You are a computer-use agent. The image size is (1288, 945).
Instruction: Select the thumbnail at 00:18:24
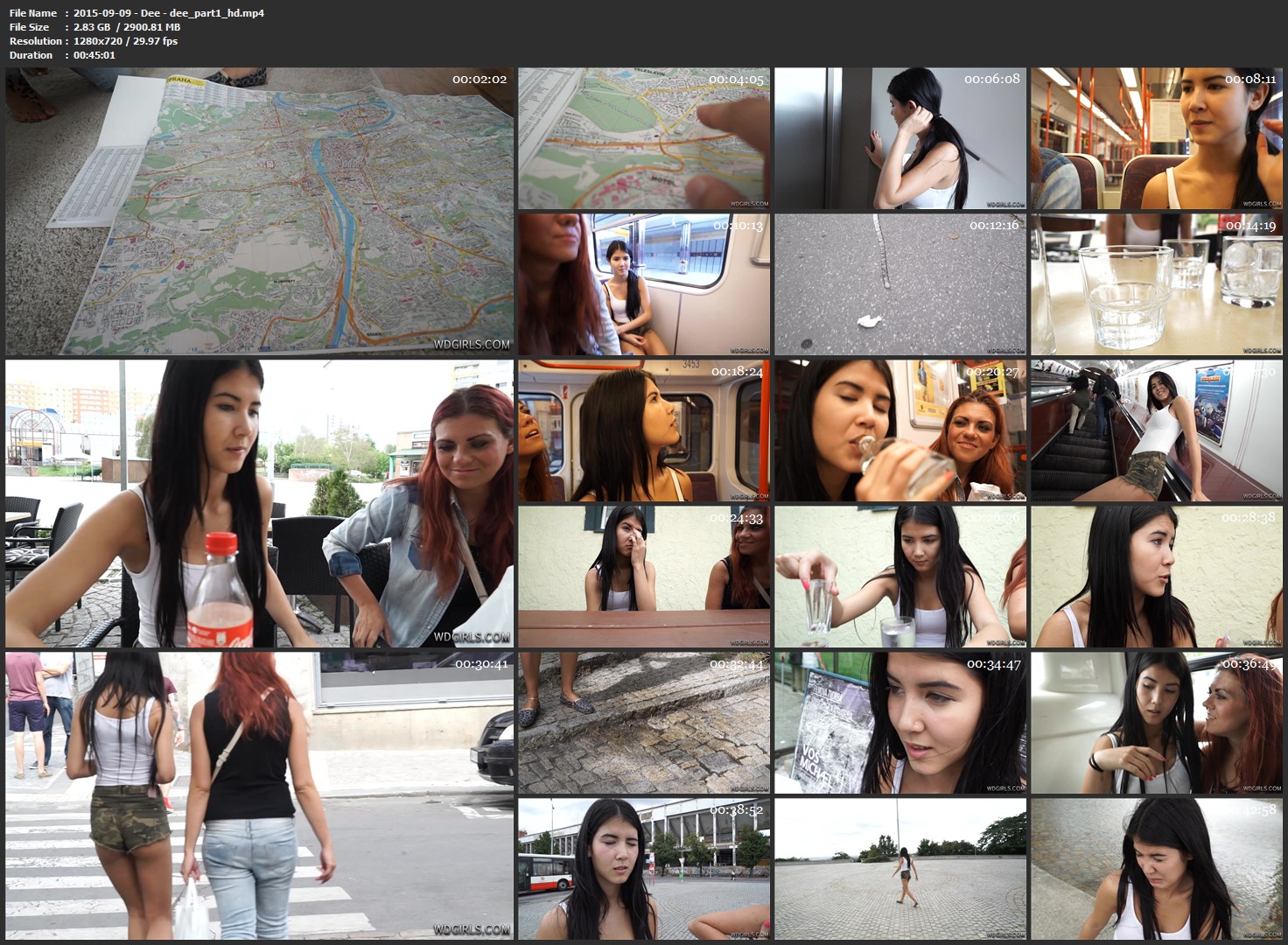click(644, 430)
